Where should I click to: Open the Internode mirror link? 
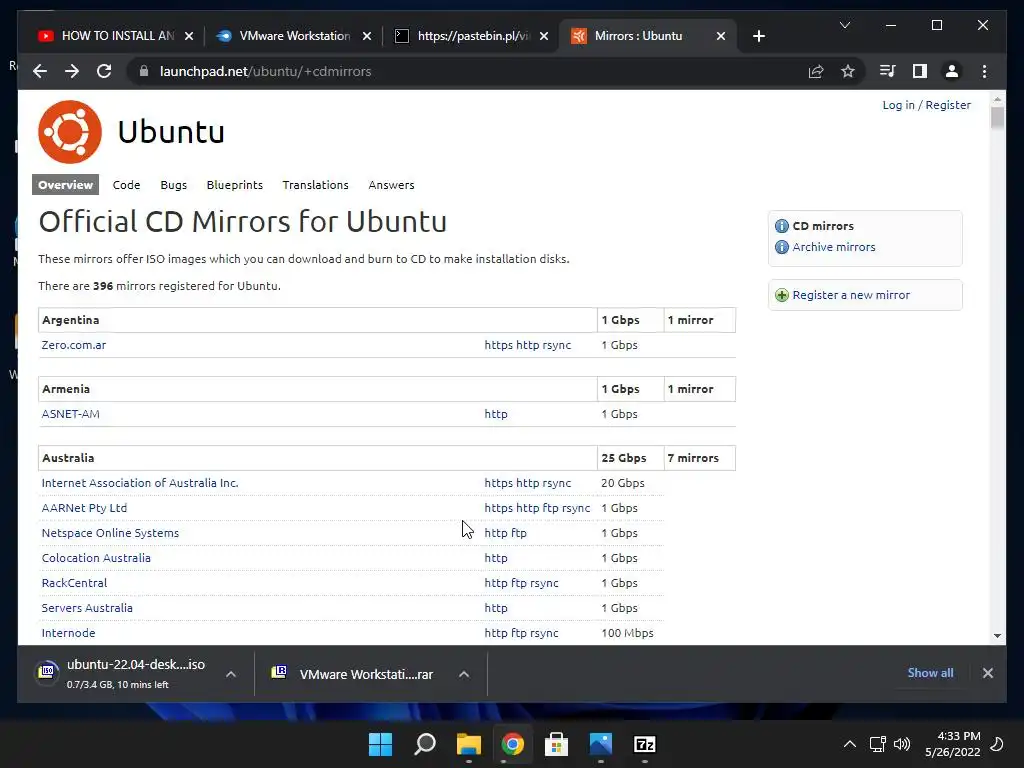pos(68,633)
